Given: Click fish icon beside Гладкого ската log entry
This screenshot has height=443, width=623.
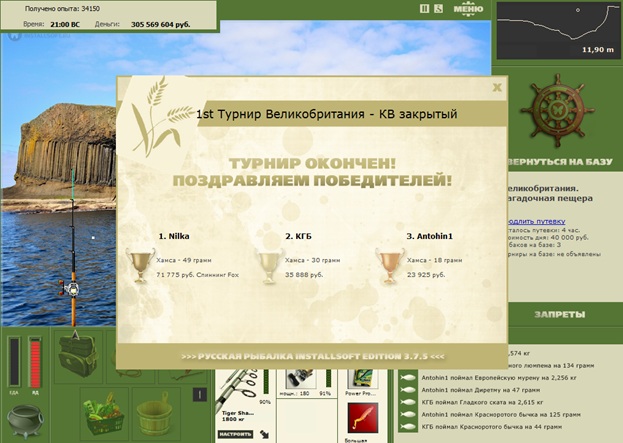Looking at the screenshot, I should [408, 402].
